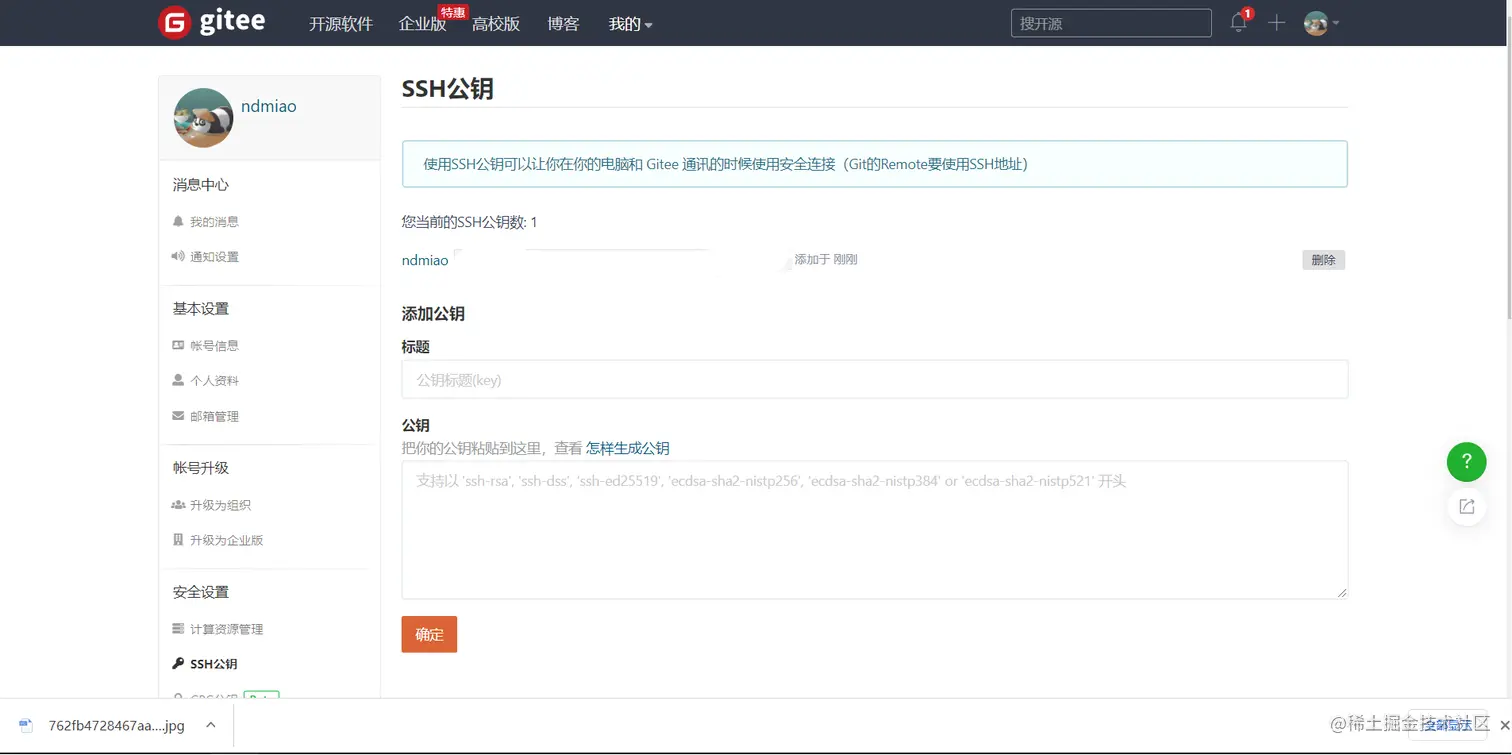Open the ndmiao username link in sidebar
Screen dimensions: 1512x755
(x=269, y=106)
